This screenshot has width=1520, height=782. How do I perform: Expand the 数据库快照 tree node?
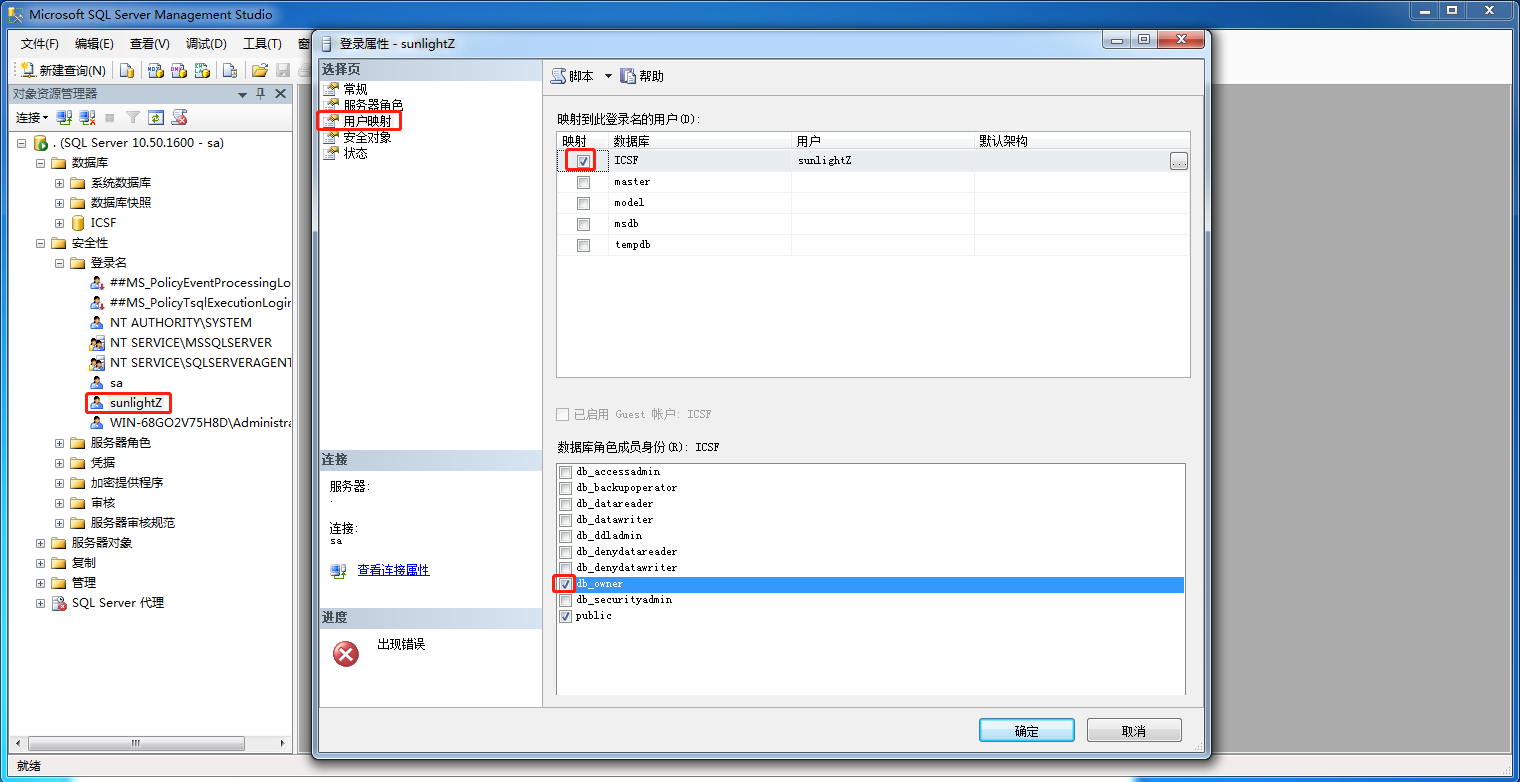60,203
